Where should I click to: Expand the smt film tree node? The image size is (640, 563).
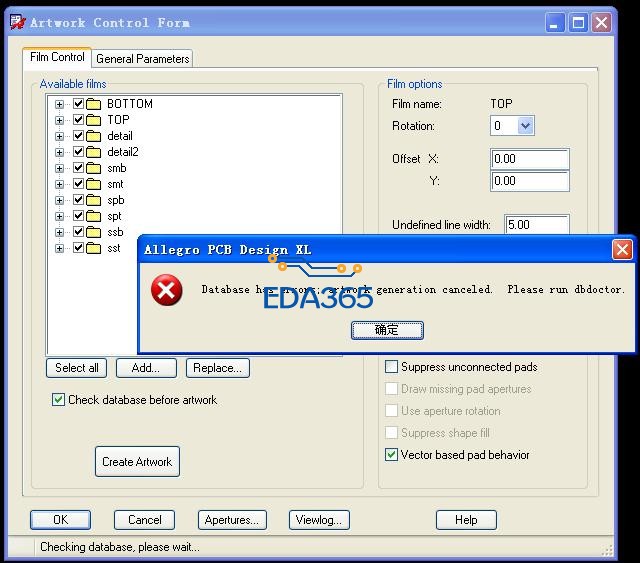(60, 185)
